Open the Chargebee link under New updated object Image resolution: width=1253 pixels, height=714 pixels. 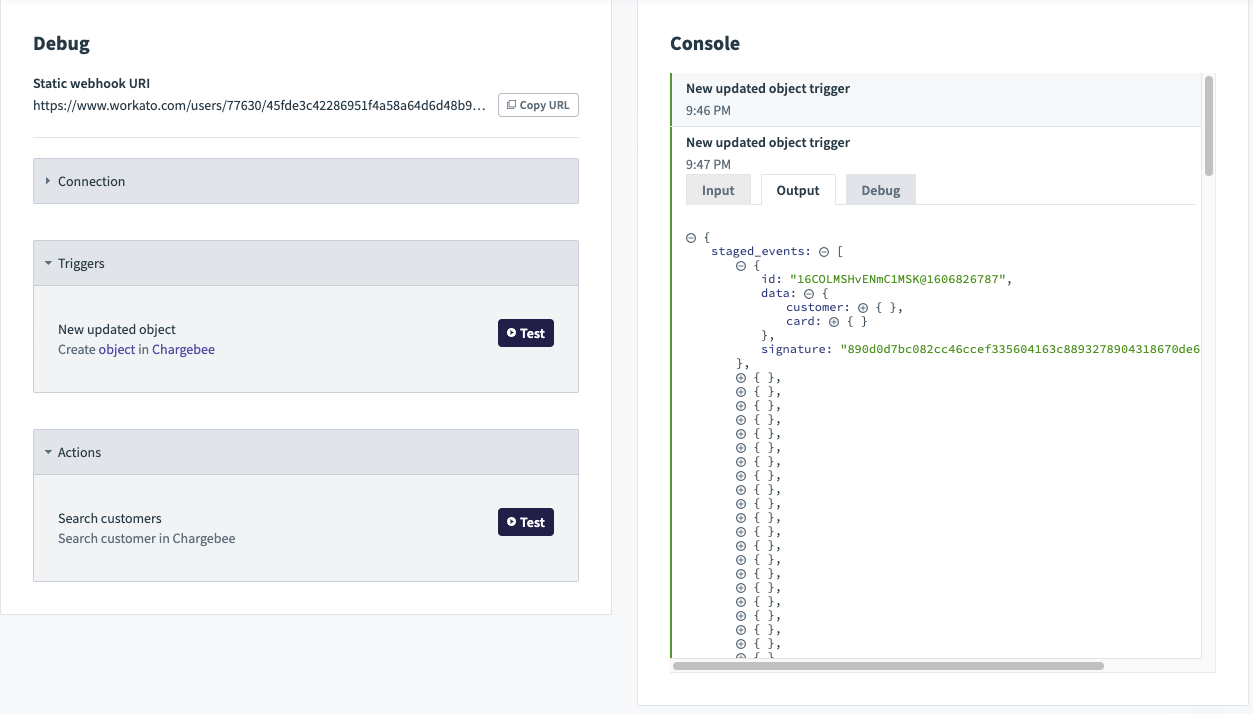(x=183, y=350)
